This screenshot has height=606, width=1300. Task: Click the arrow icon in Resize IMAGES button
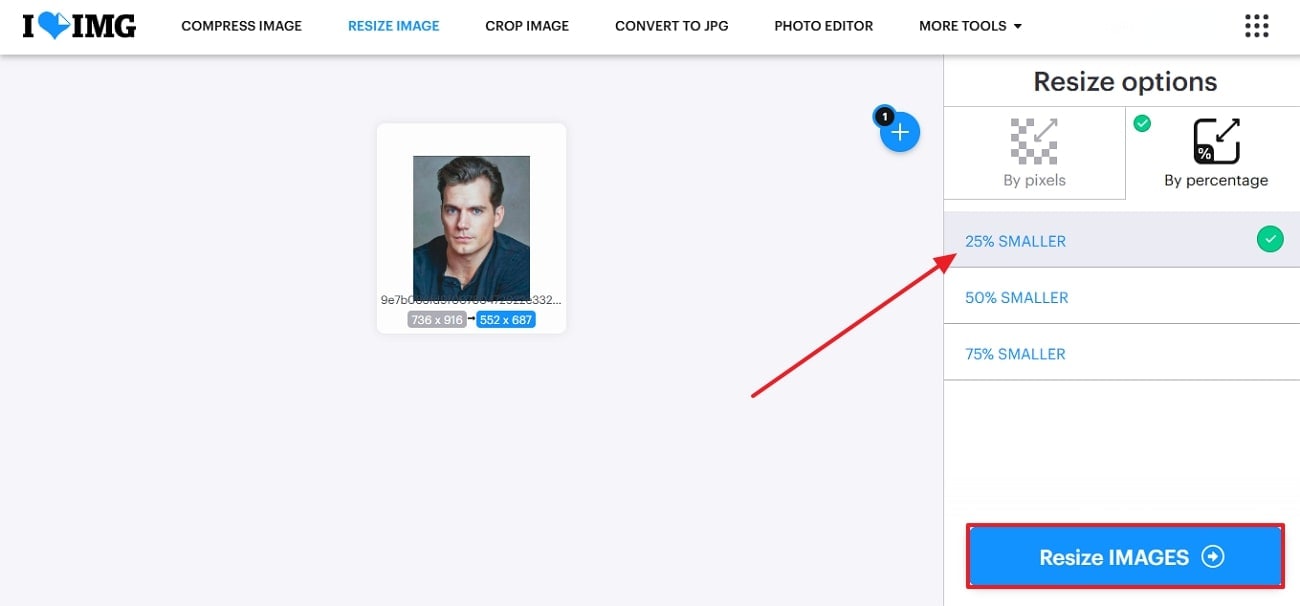point(1213,557)
